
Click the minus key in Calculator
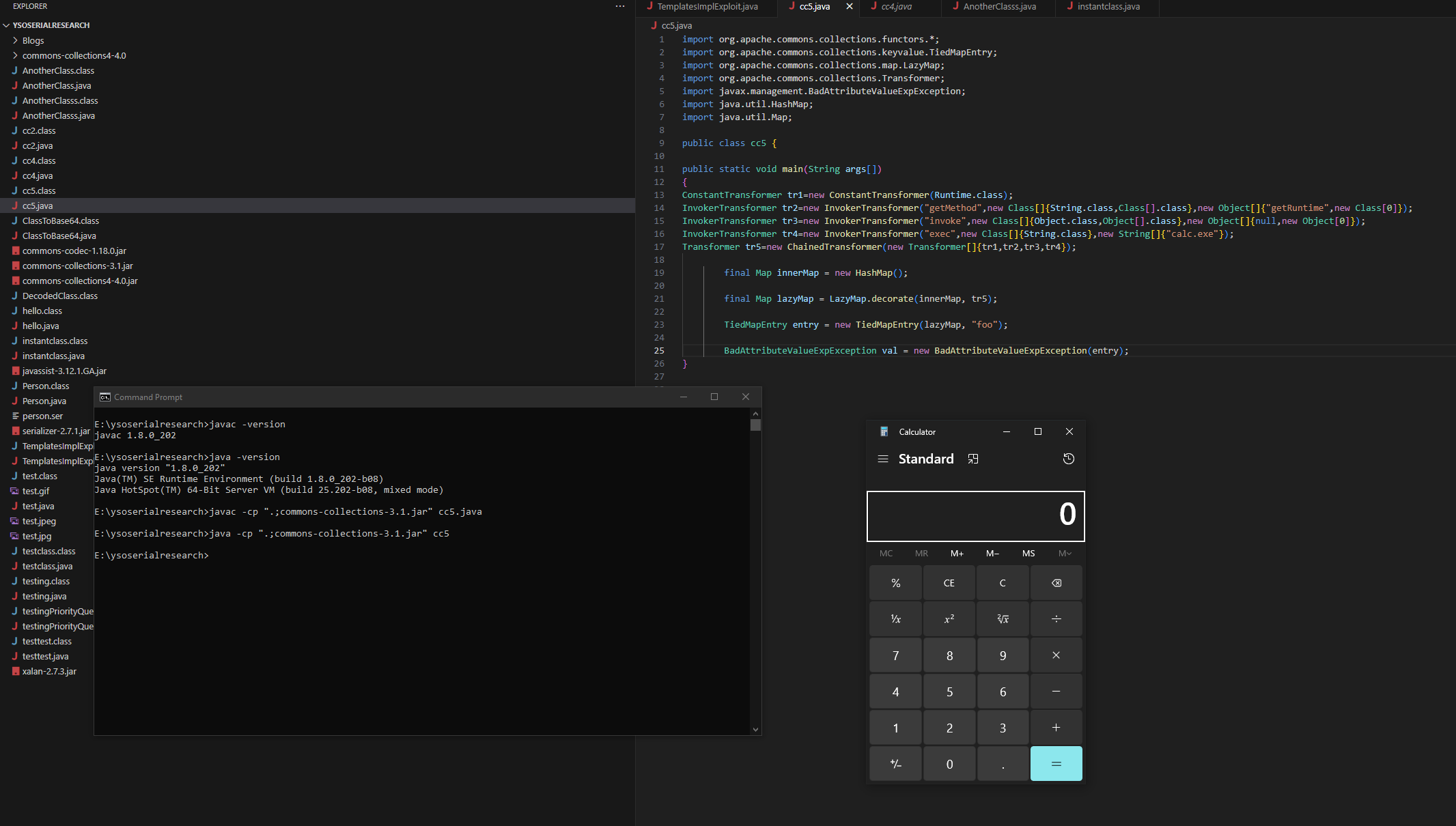tap(1056, 692)
